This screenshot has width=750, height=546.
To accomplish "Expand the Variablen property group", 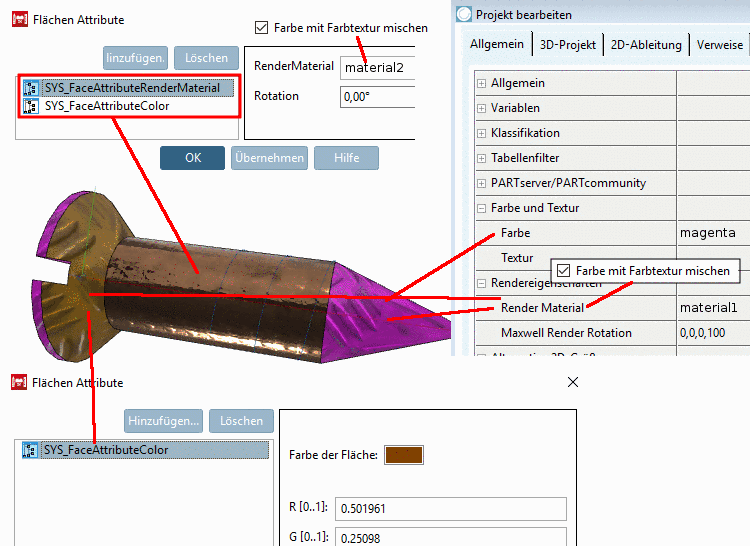I will (x=481, y=108).
